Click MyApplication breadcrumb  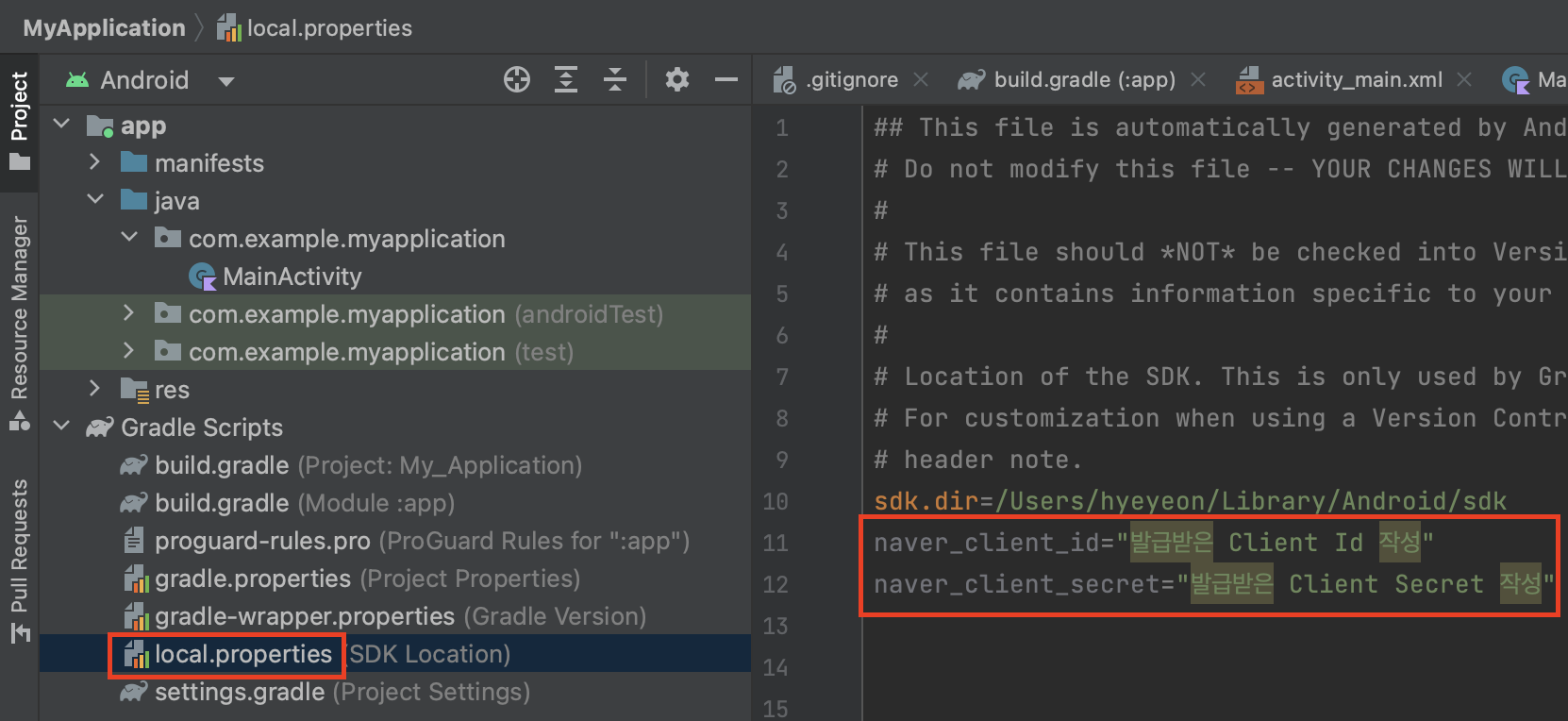point(105,28)
